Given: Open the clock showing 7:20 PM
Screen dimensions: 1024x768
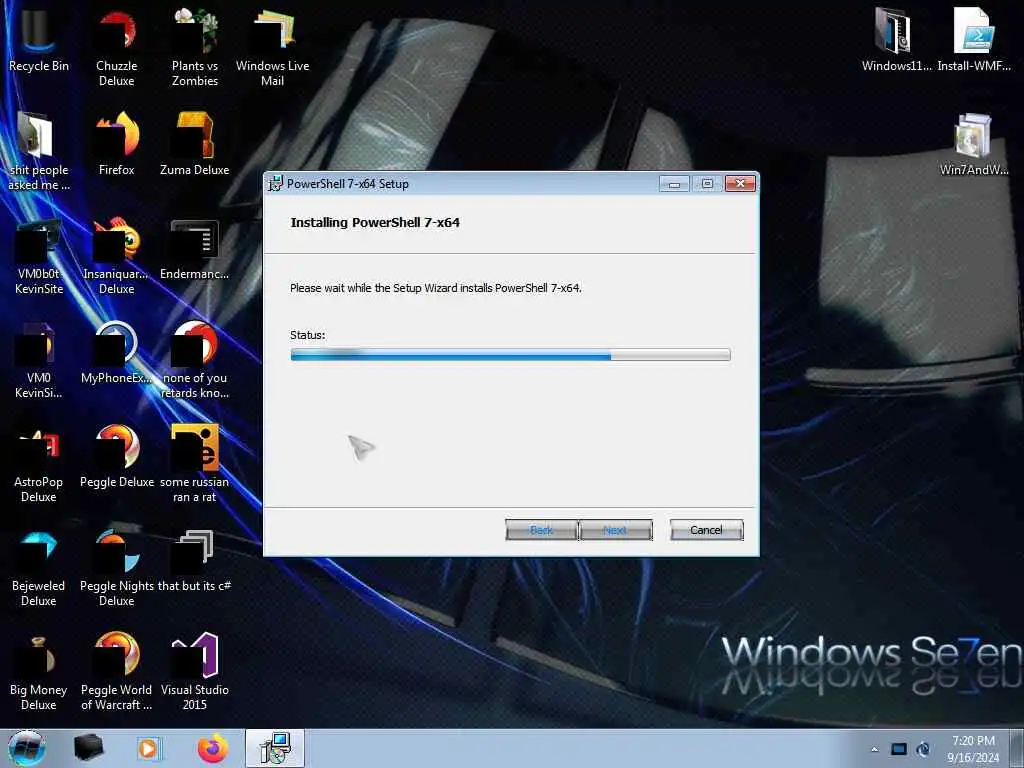Looking at the screenshot, I should [x=973, y=749].
